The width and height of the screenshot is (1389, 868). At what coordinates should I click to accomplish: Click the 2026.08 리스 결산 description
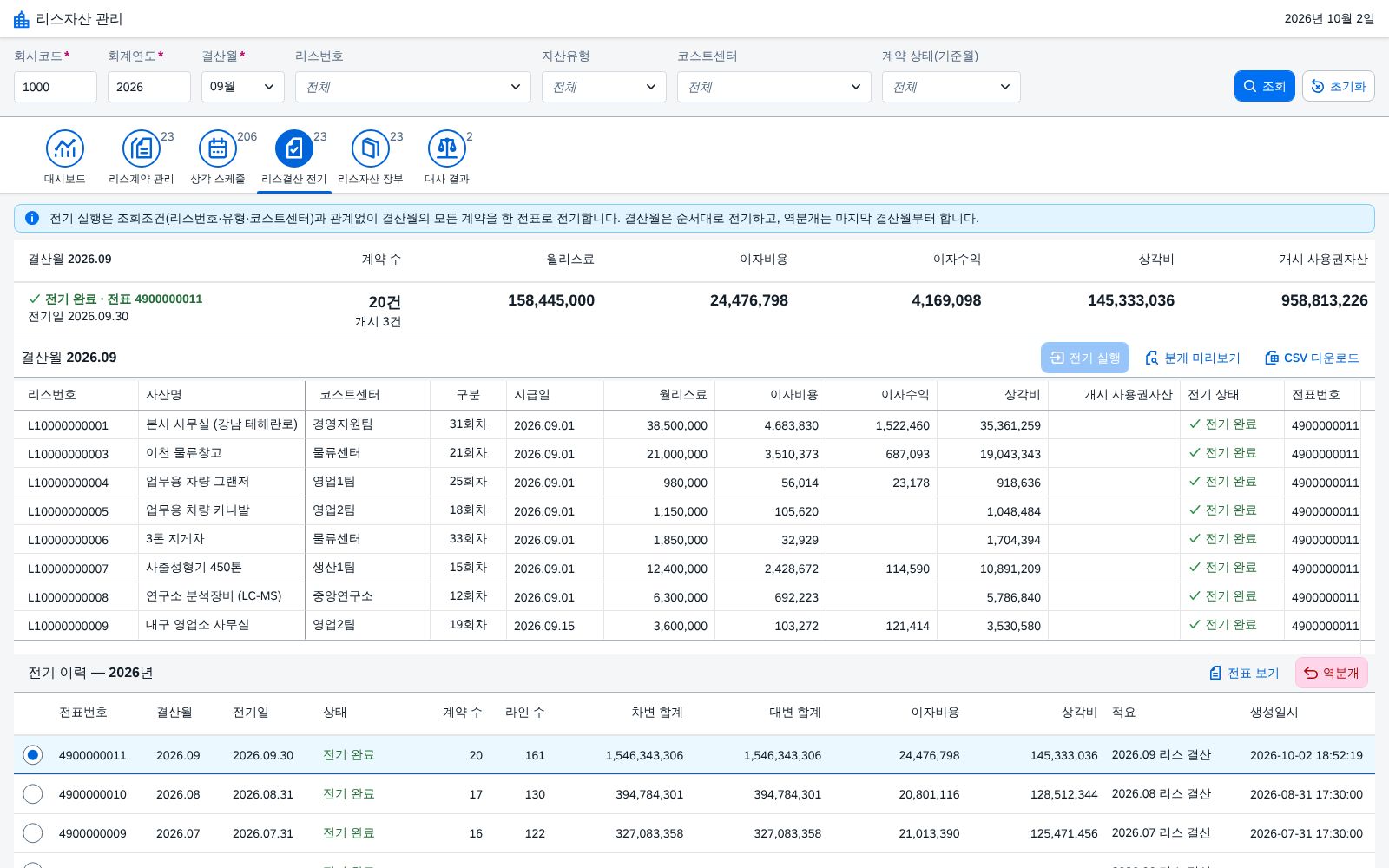pyautogui.click(x=1162, y=794)
